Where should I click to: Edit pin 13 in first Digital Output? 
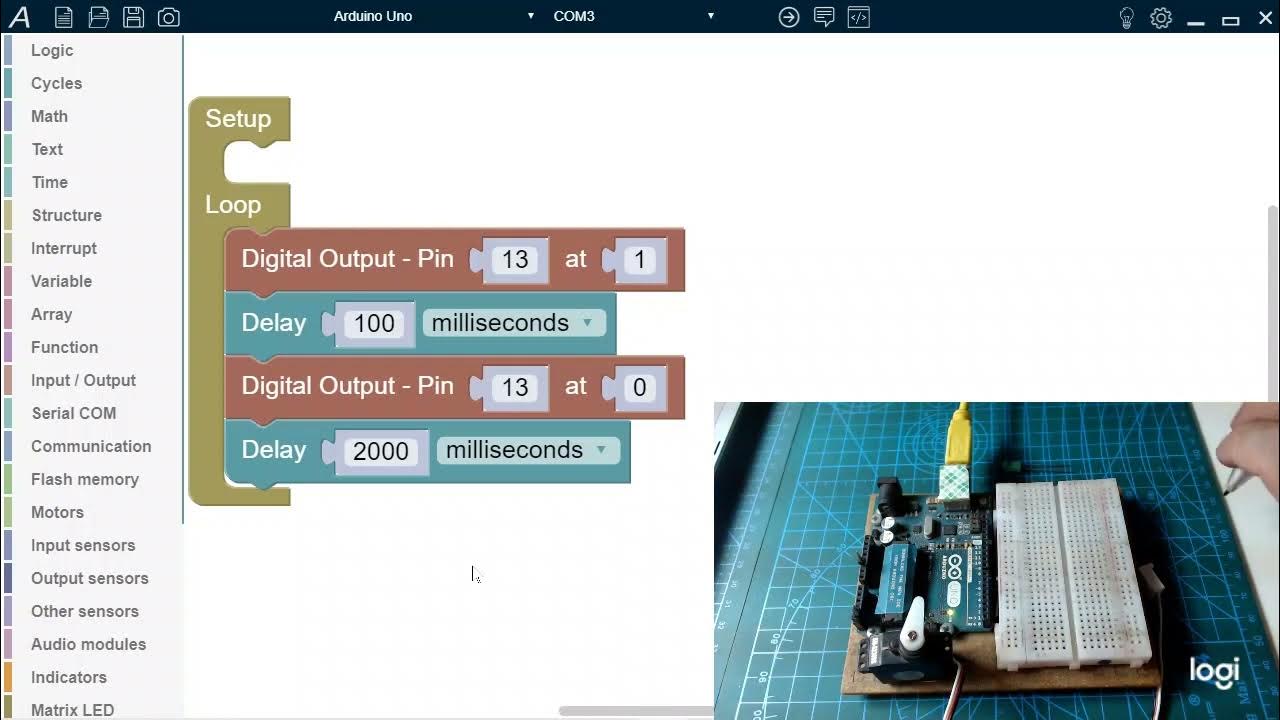click(x=515, y=260)
